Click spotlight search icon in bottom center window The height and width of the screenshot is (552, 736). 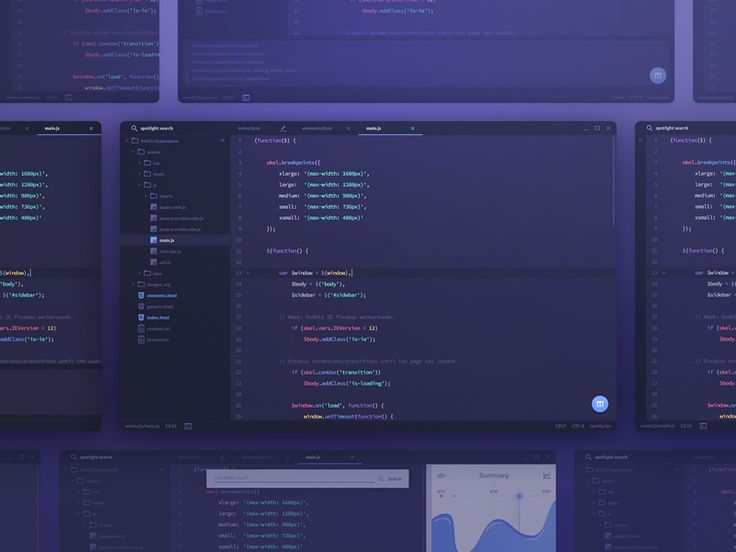[x=74, y=457]
